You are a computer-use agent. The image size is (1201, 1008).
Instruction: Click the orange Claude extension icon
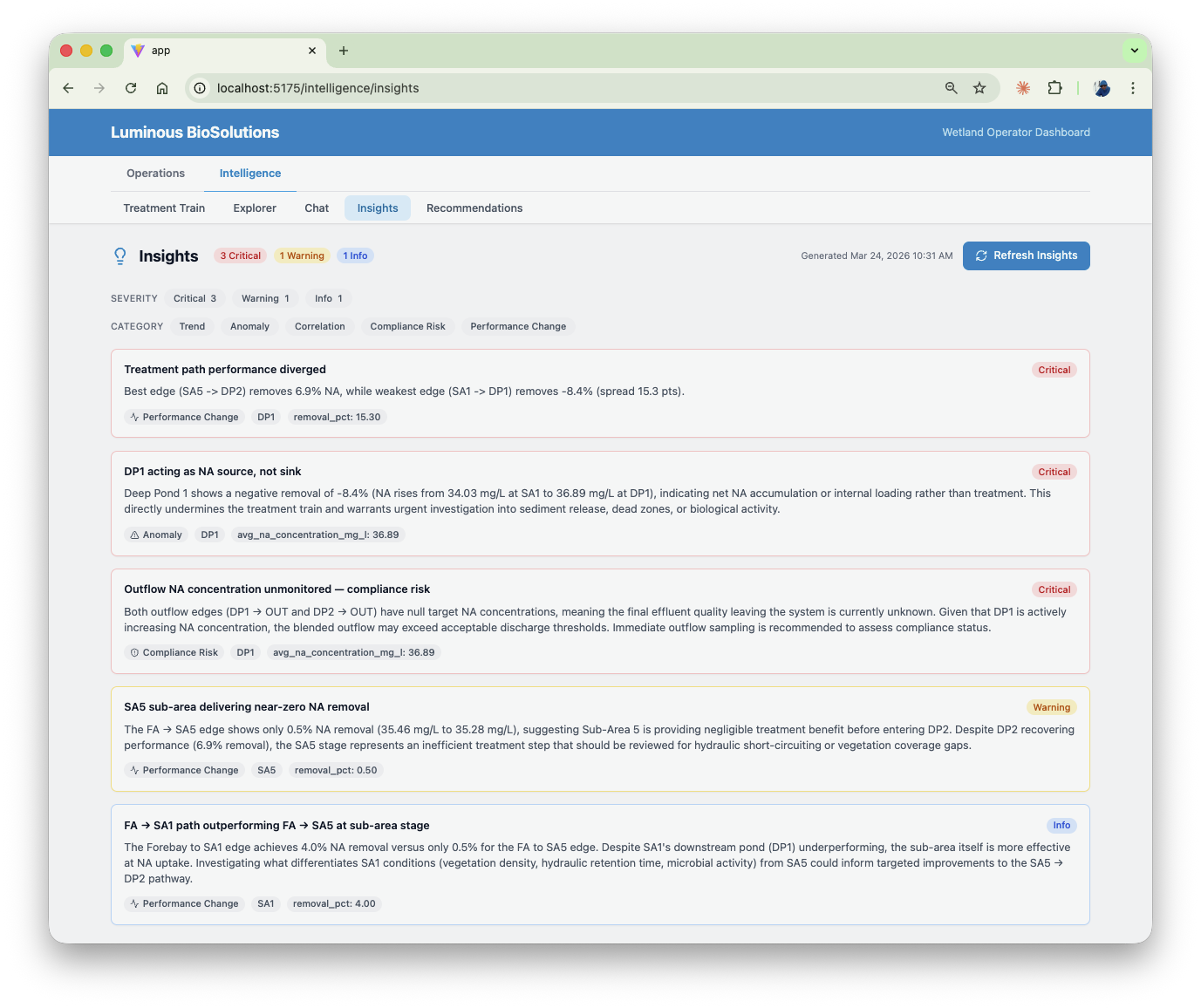[1023, 88]
